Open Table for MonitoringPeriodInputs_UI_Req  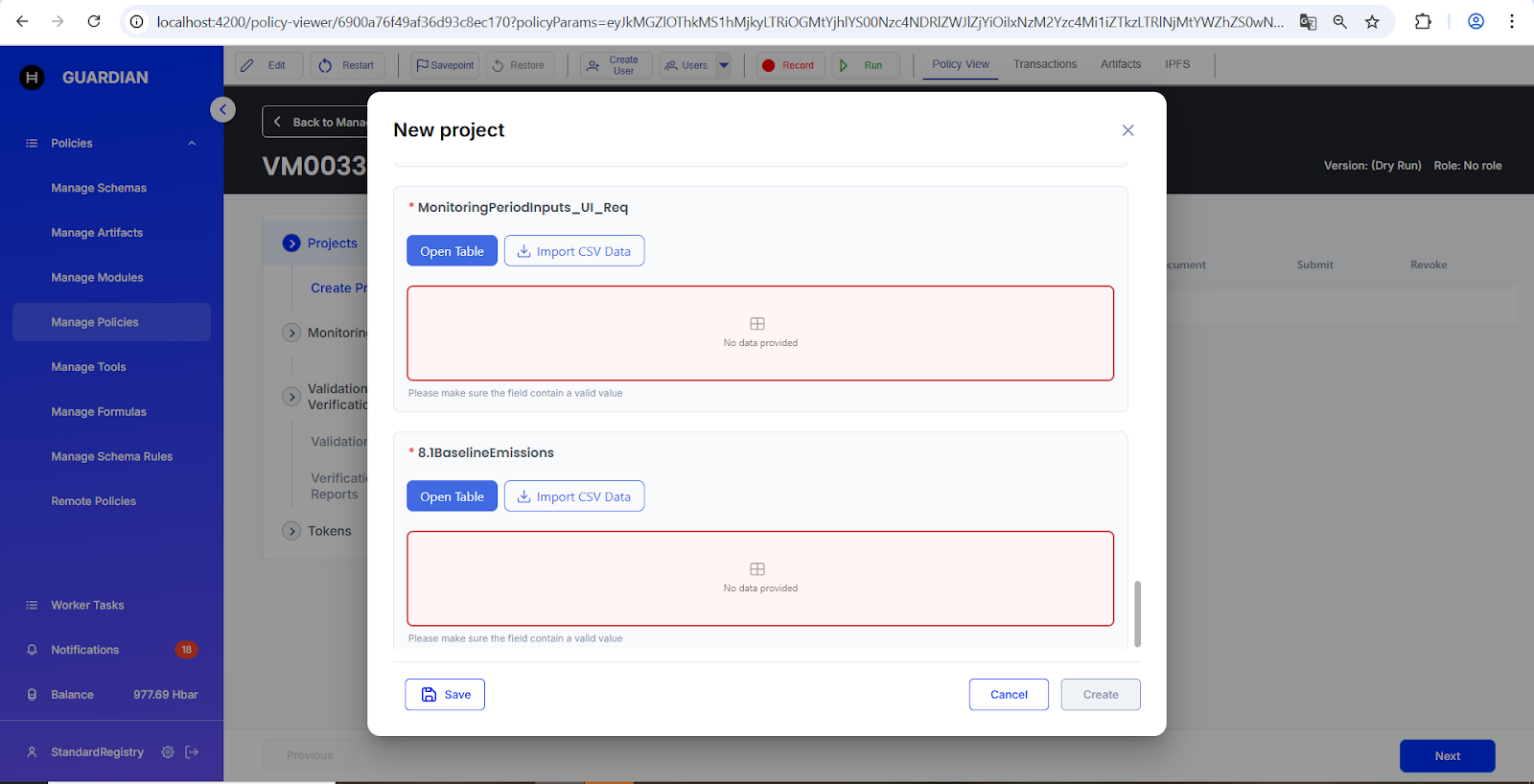pos(452,251)
